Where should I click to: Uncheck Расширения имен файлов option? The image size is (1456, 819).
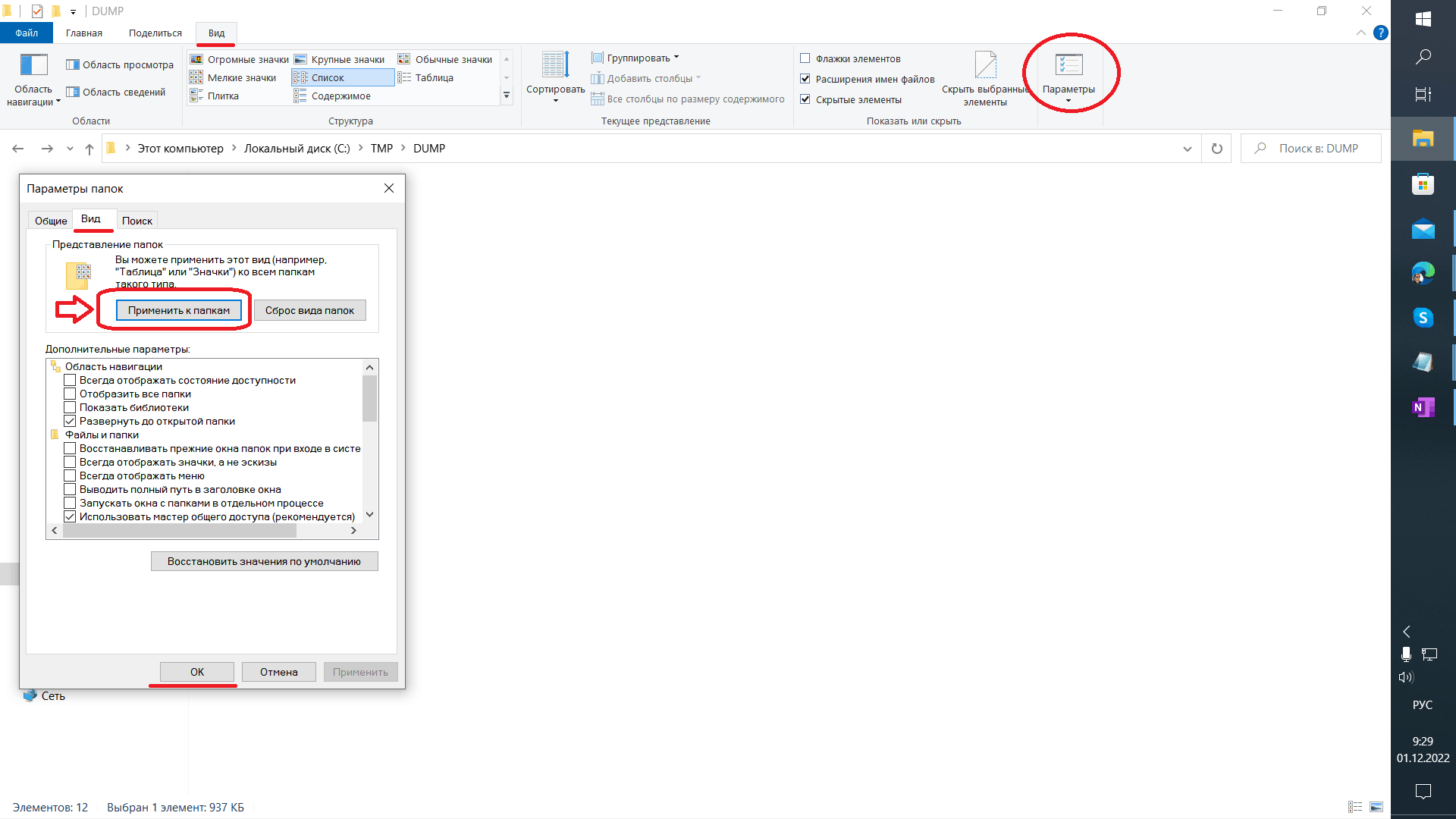click(x=805, y=79)
